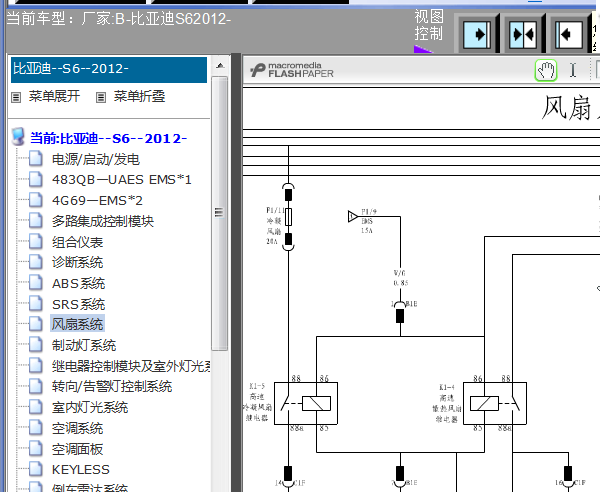Viewport: 600px width, 492px height.
Task: Collapse the menu with 菜单折叠
Action: (139, 96)
